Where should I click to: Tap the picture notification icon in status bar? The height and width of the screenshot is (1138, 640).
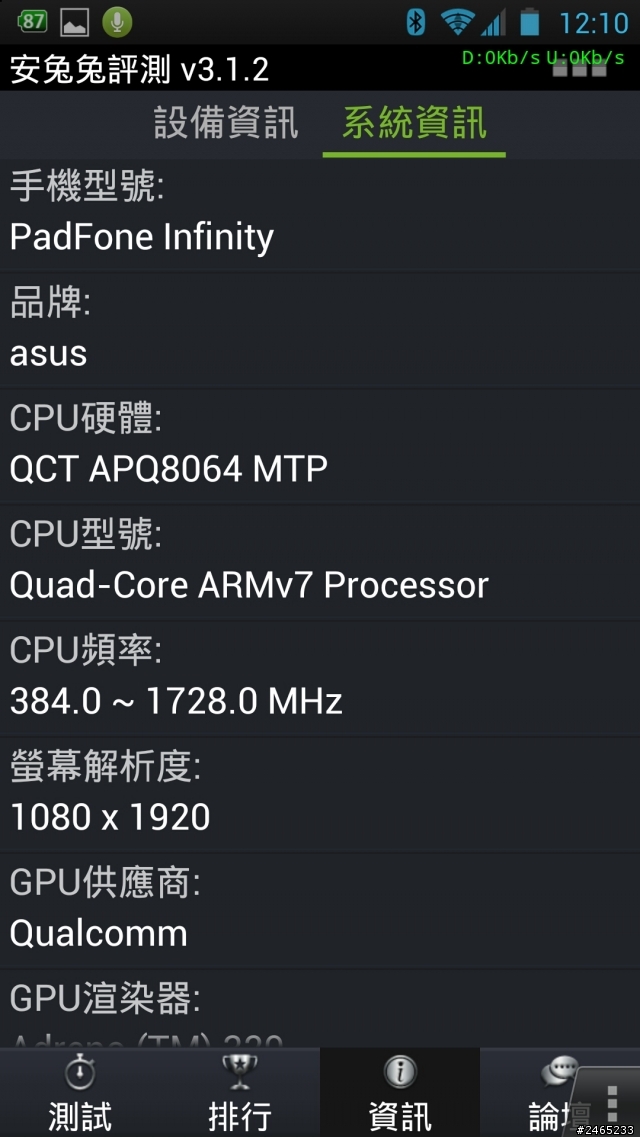(x=74, y=21)
